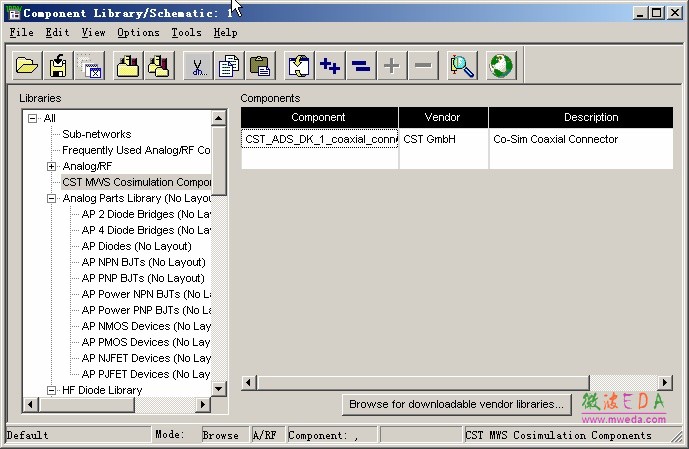The image size is (689, 449).
Task: Open the Options menu
Action: (x=138, y=33)
